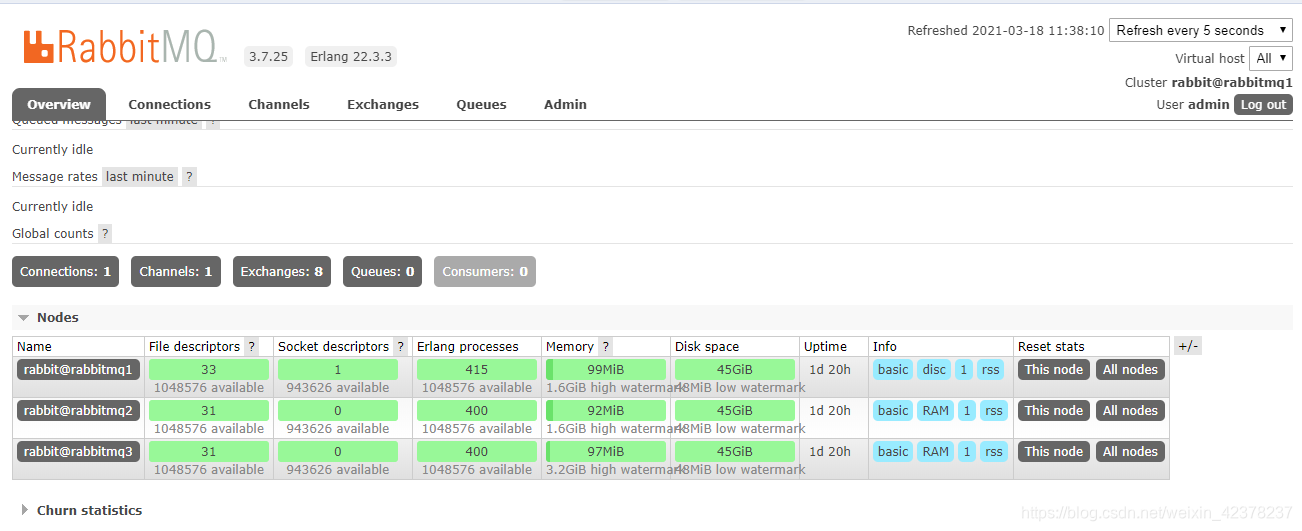Click the Exchanges: 8 count button
The width and height of the screenshot is (1302, 531).
[x=282, y=272]
